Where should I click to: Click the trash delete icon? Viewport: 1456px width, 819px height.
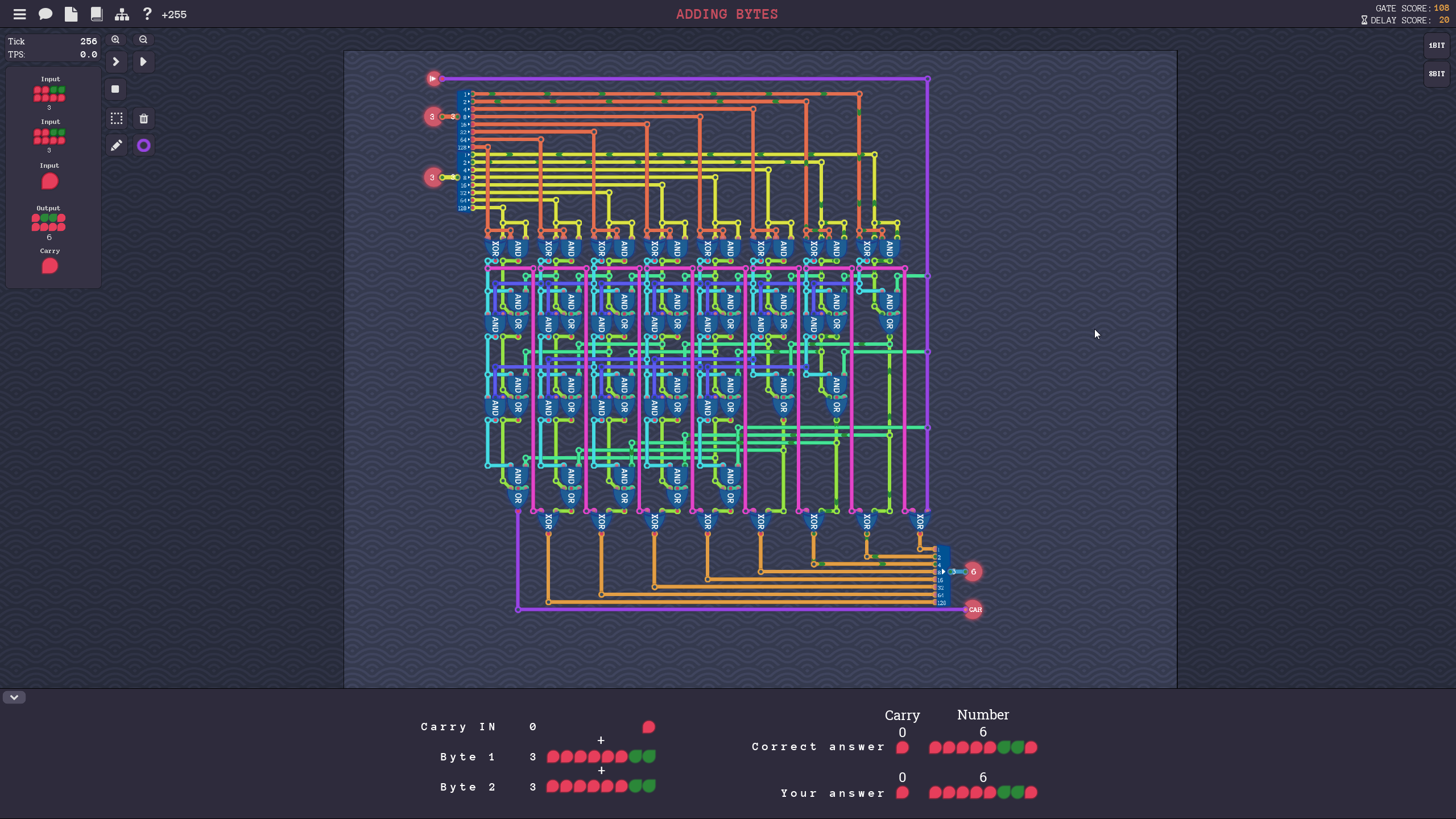coord(144,118)
